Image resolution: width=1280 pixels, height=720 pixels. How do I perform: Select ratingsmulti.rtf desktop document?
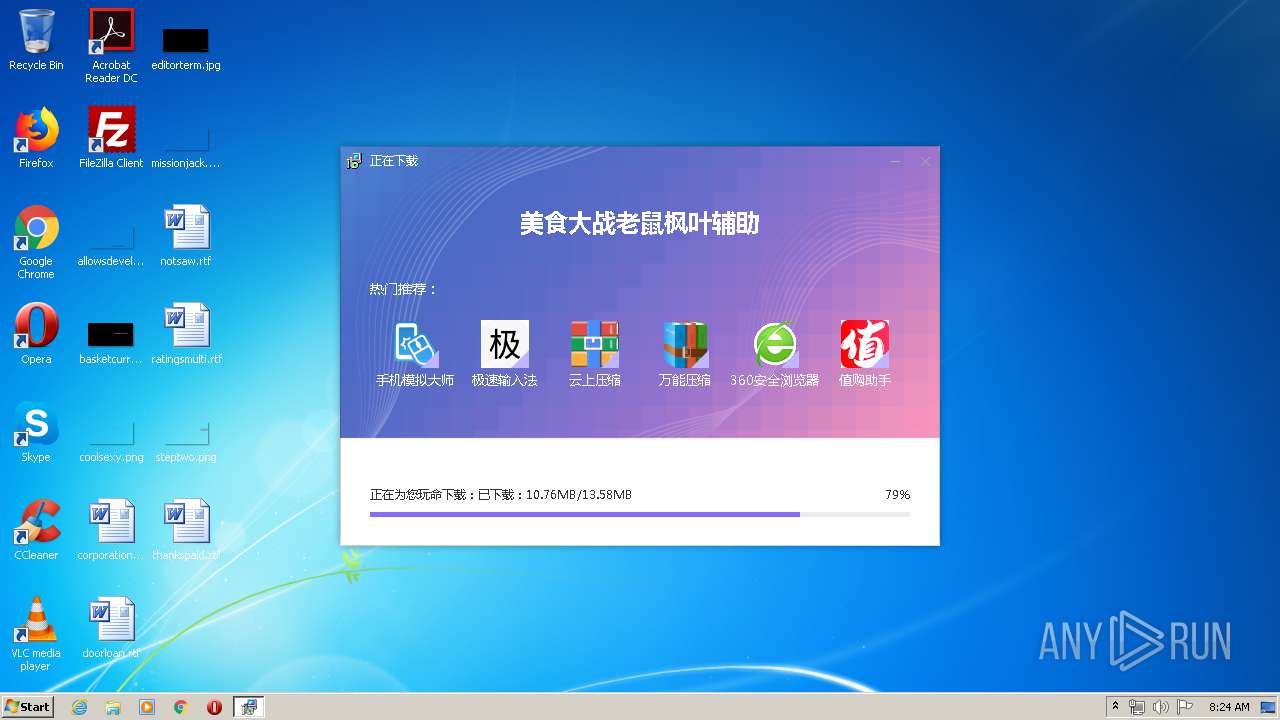[x=186, y=334]
